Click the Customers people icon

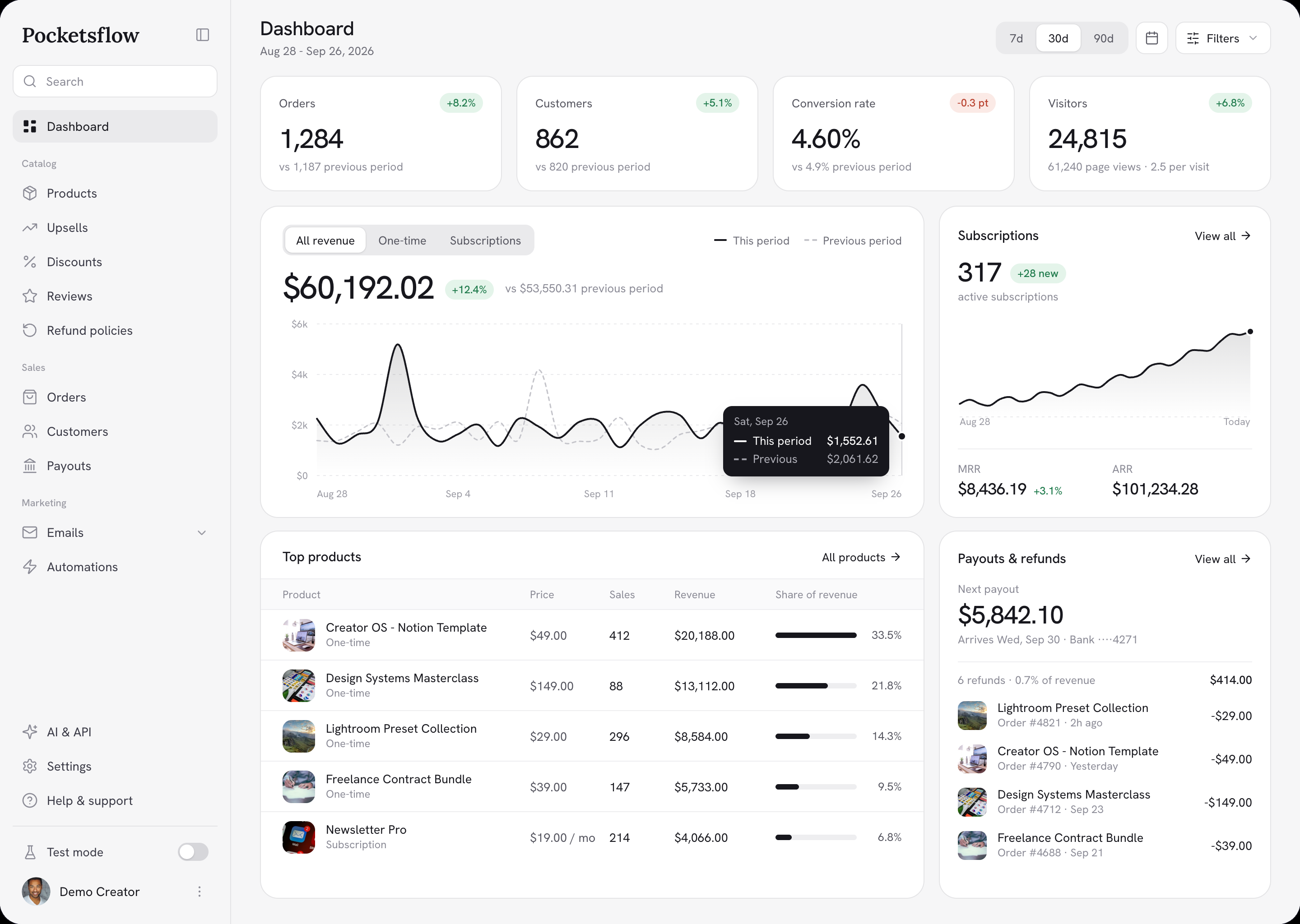[x=30, y=431]
